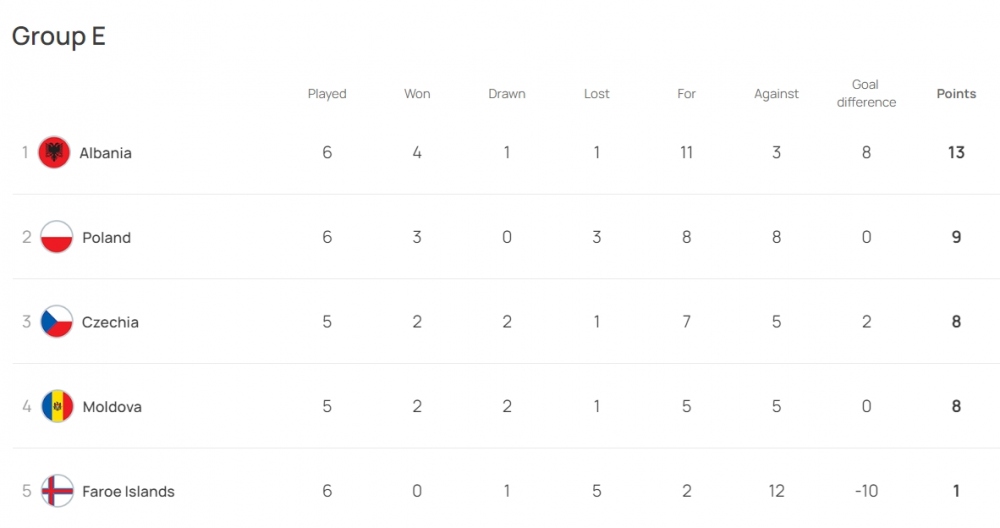The width and height of the screenshot is (1000, 528).
Task: Select the Czechia team name
Action: [x=110, y=322]
